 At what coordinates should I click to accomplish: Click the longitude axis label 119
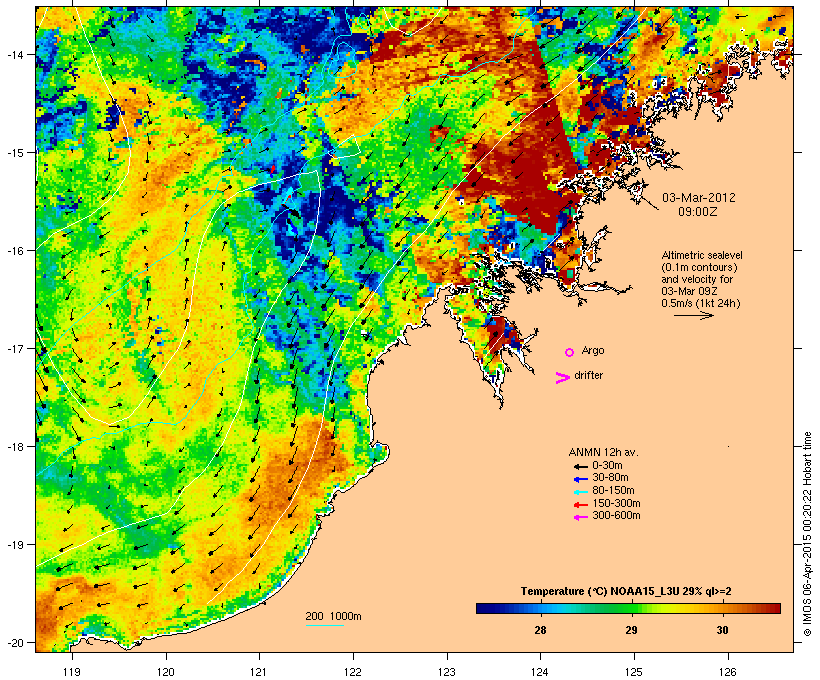(x=72, y=672)
